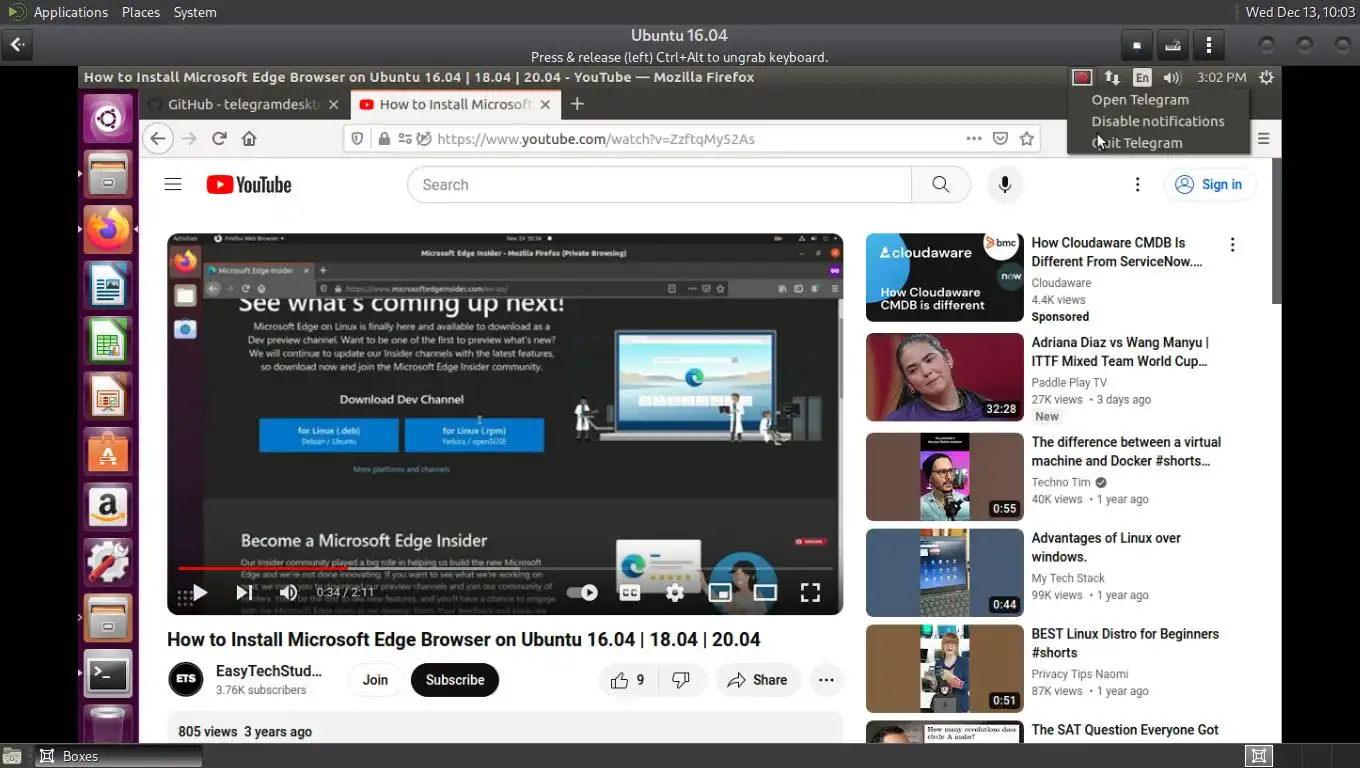
Task: Mute the video volume icon
Action: point(288,593)
